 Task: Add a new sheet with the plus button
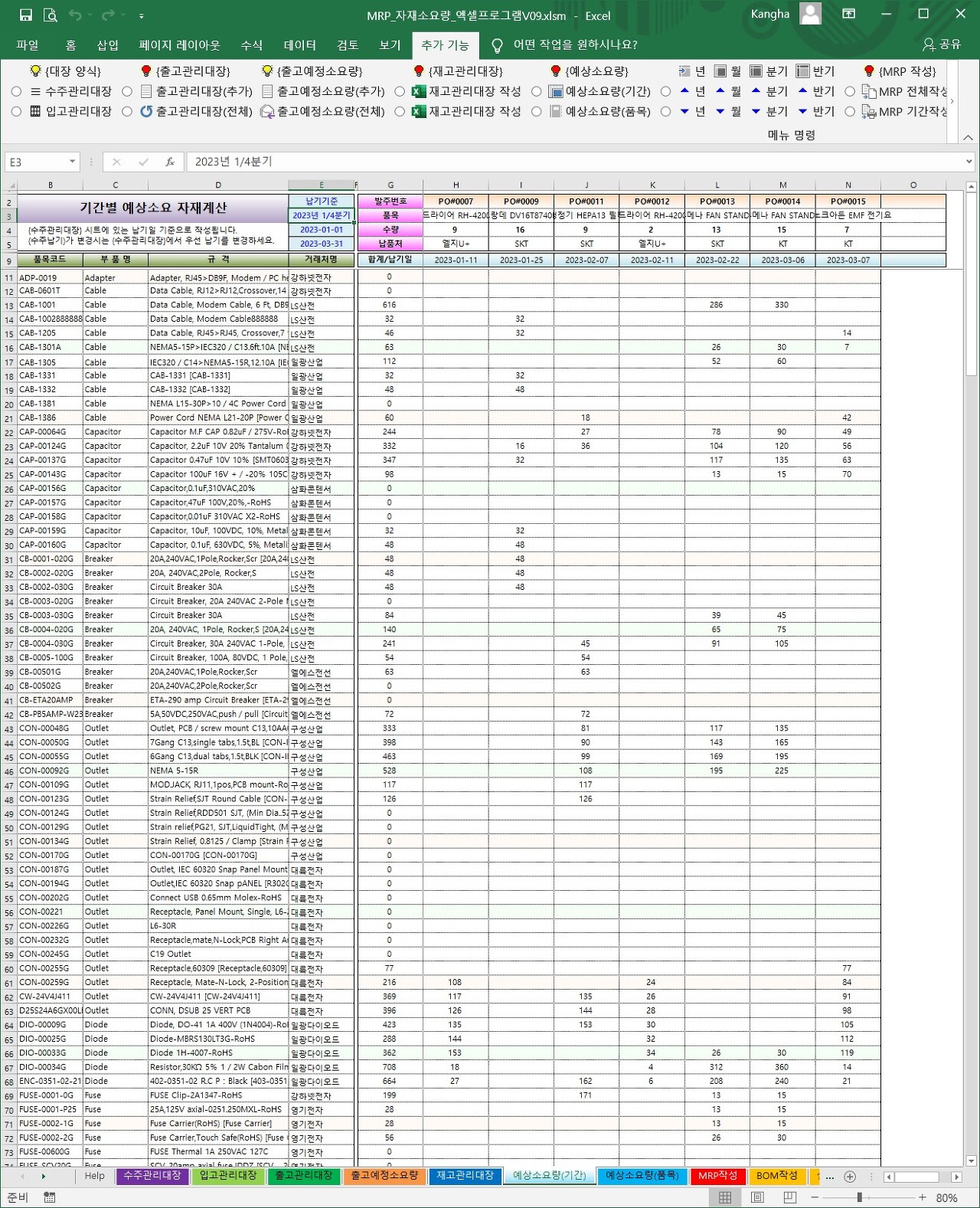850,1177
